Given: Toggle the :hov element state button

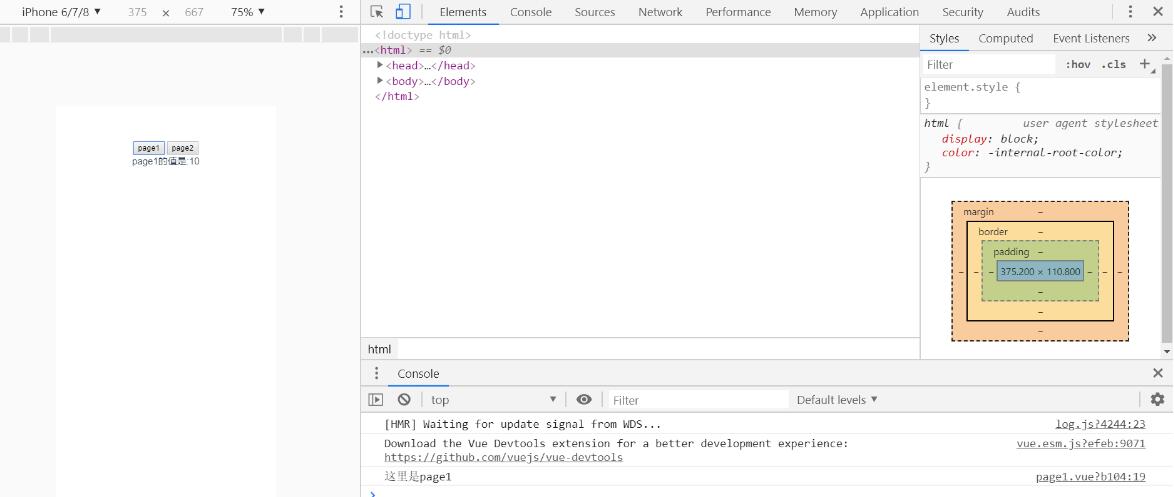Looking at the screenshot, I should click(x=1078, y=64).
